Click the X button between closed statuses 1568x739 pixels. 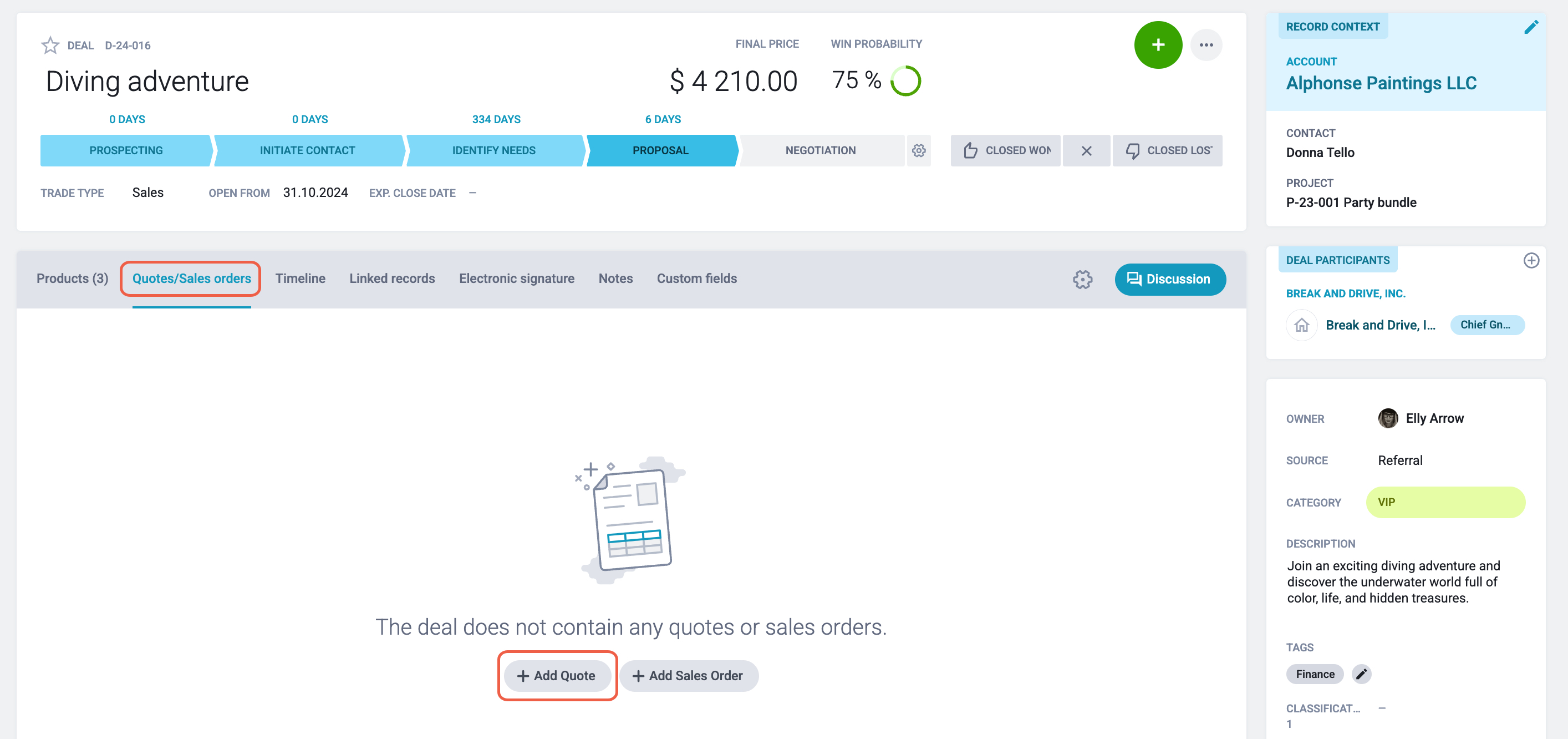pos(1086,150)
